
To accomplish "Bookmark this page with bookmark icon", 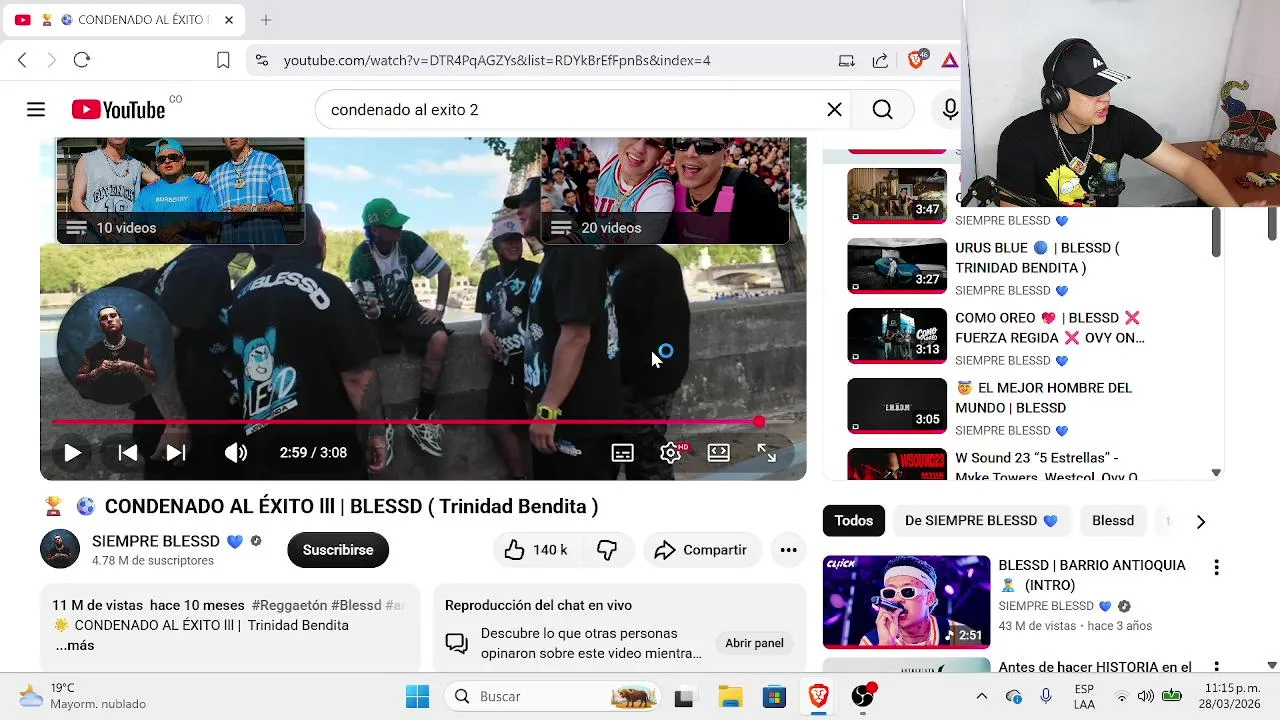I will click(x=223, y=60).
